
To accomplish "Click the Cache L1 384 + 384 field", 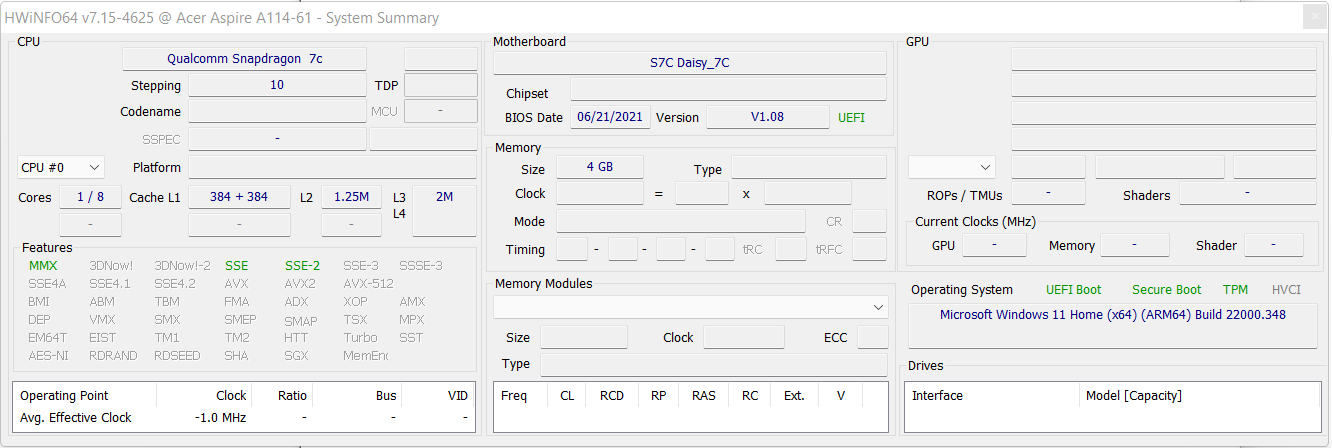I will (239, 197).
